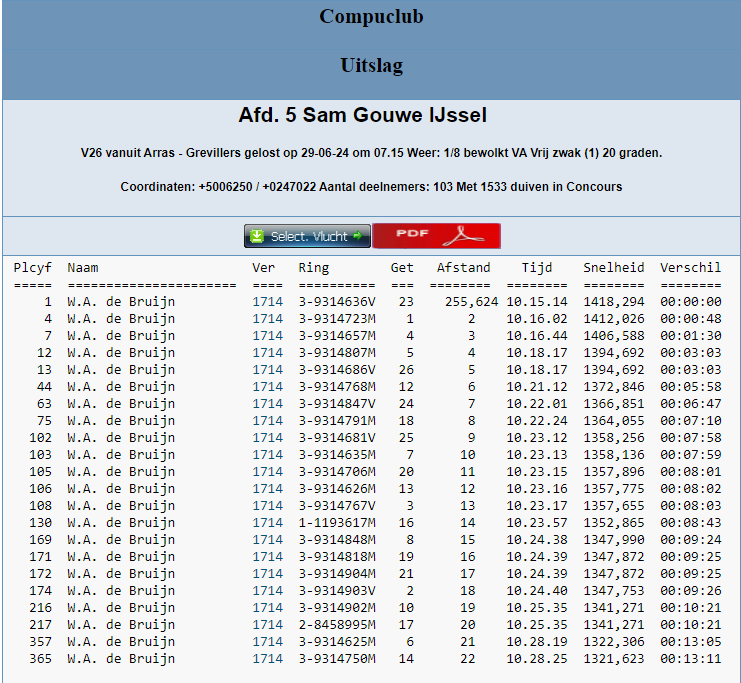This screenshot has width=741, height=683.
Task: Click the 1714 link for ring 3-9314848M
Action: click(x=267, y=539)
